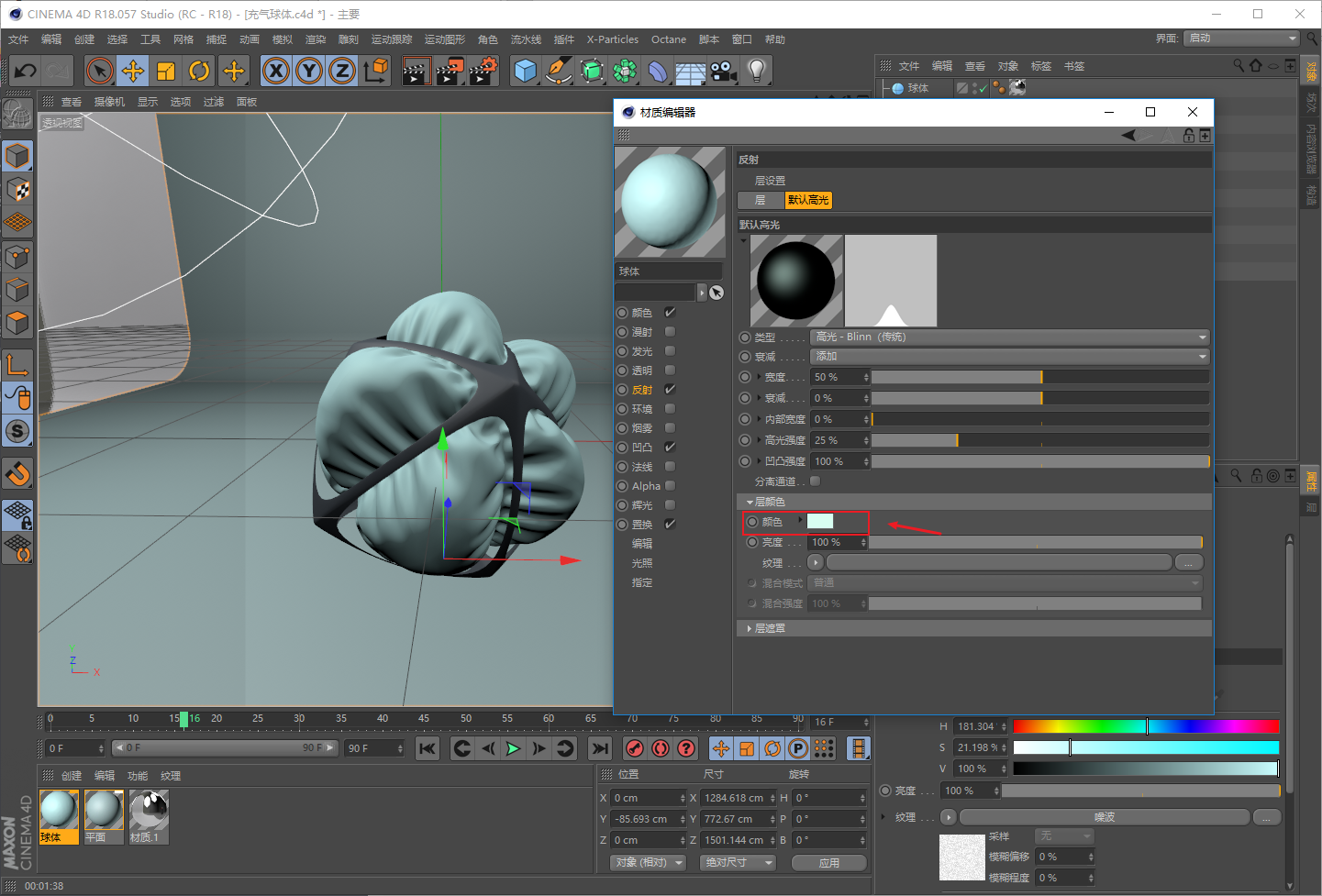Image resolution: width=1322 pixels, height=896 pixels.
Task: Open the 光照 entry in material editor
Action: pos(642,563)
